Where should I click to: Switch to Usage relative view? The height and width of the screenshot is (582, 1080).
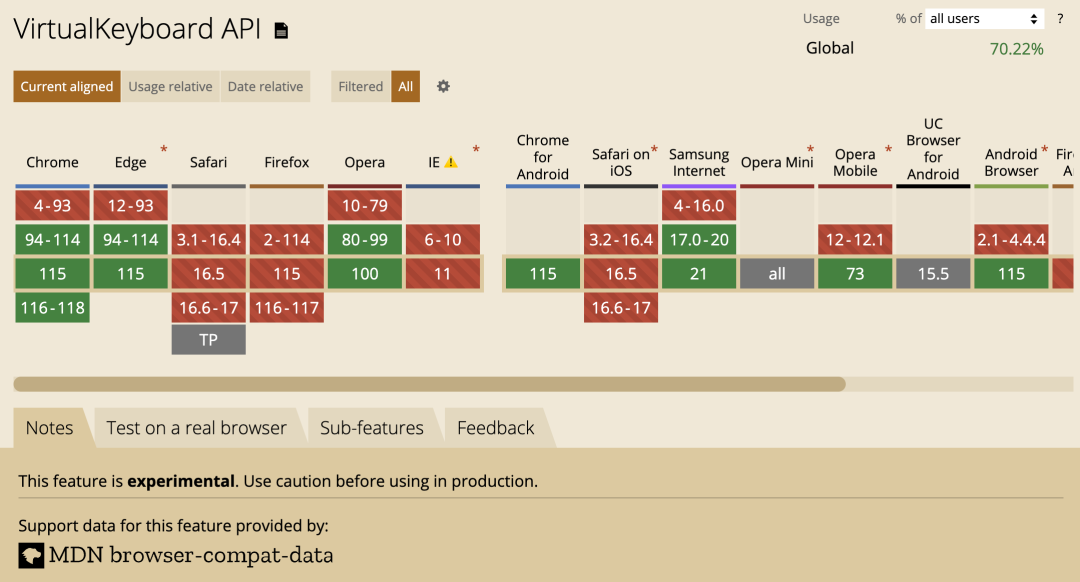170,86
